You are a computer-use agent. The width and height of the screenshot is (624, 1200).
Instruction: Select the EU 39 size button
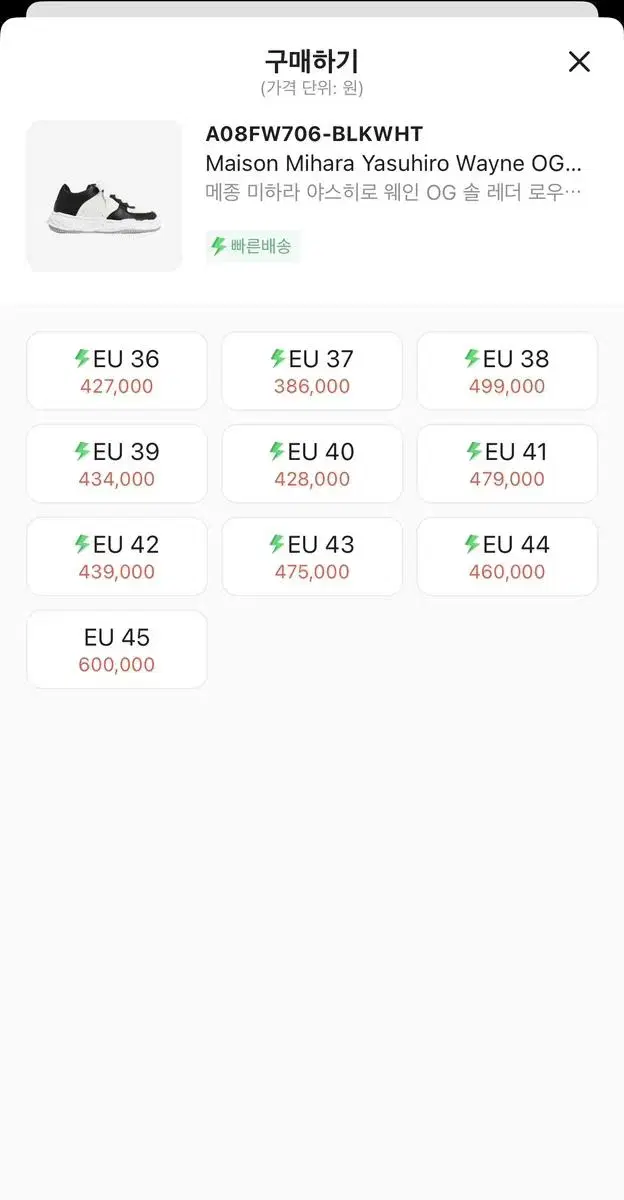[x=116, y=464]
